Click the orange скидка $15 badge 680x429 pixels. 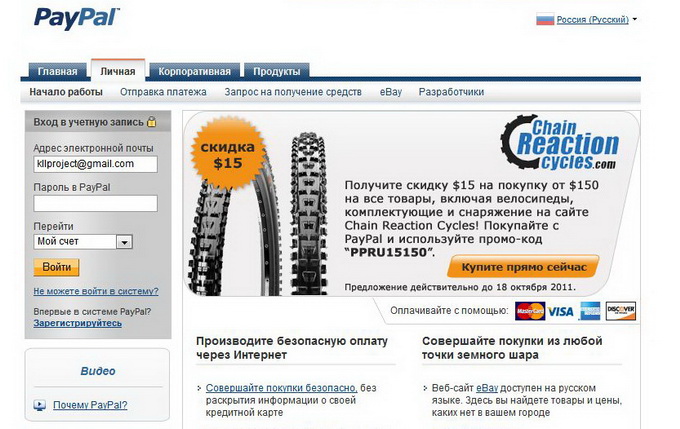(x=228, y=155)
